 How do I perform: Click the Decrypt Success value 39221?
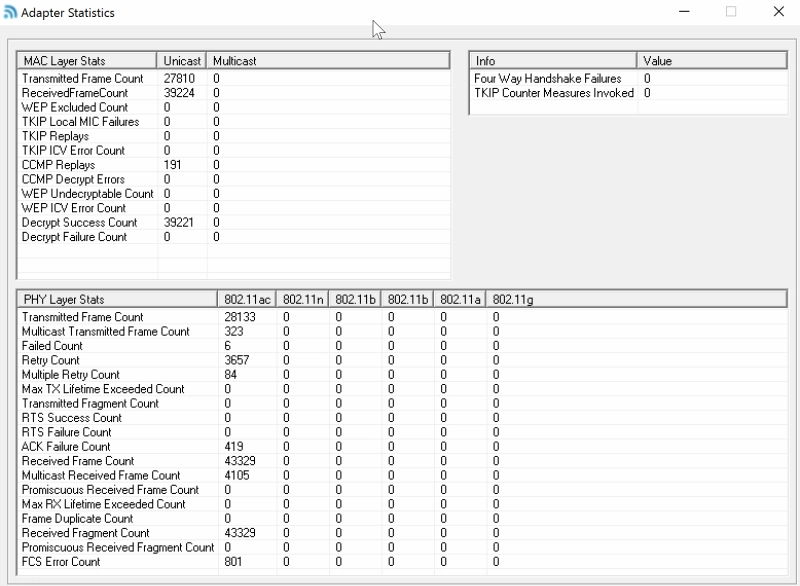(x=179, y=222)
